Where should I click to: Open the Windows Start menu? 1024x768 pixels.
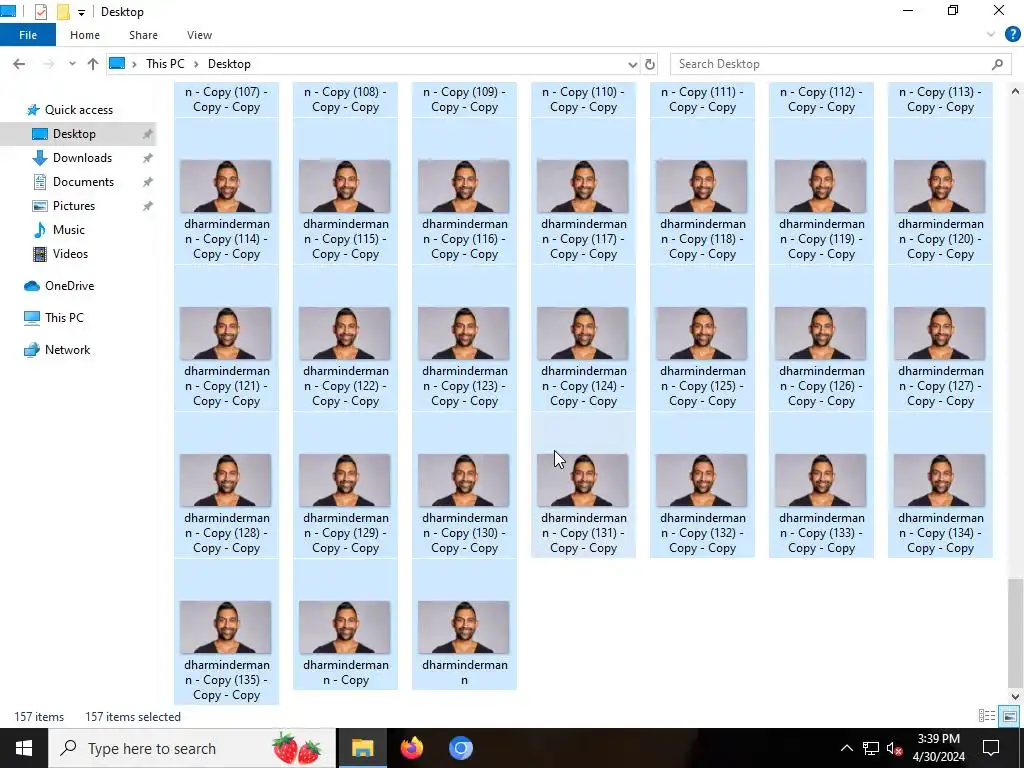pyautogui.click(x=24, y=748)
